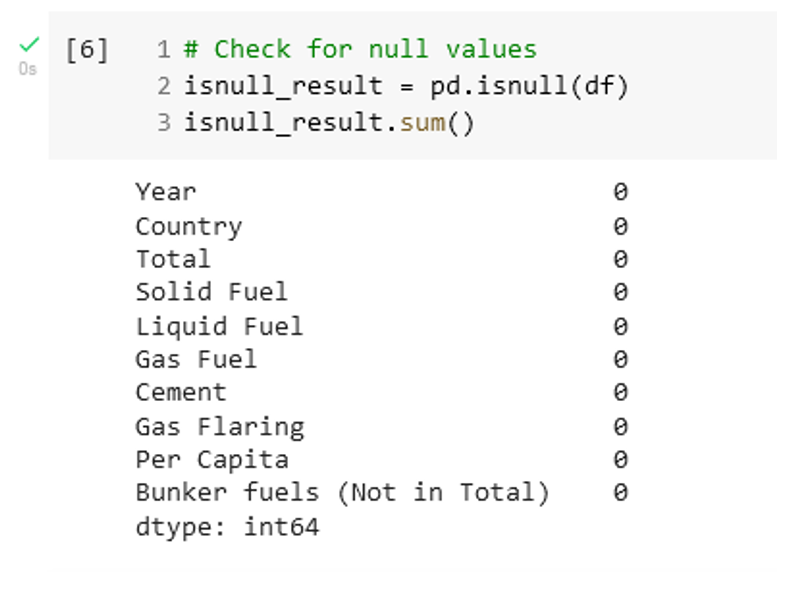Viewport: 804px width, 595px height.
Task: Click the 'Gas Flaring' output row label
Action: click(x=219, y=427)
